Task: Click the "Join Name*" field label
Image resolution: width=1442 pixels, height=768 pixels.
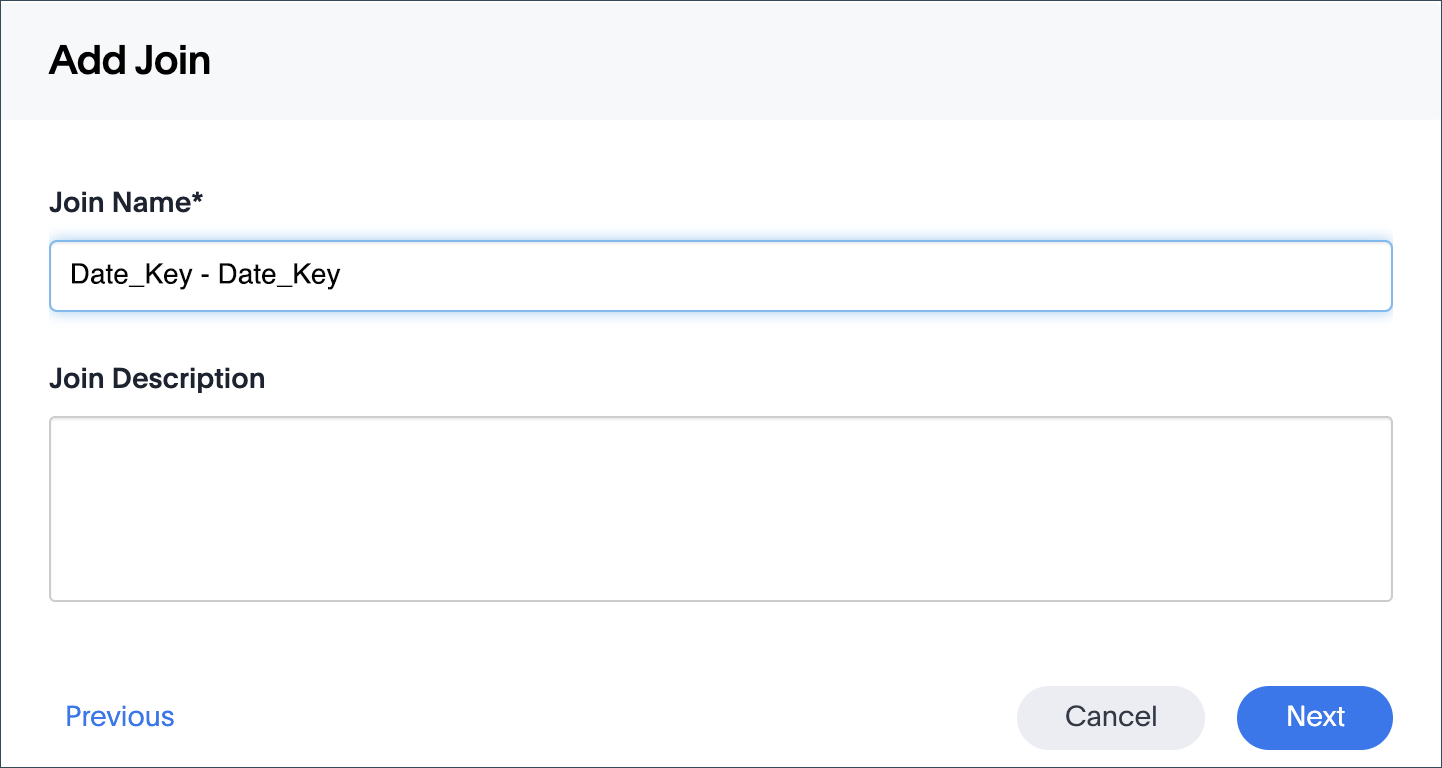Action: point(126,203)
